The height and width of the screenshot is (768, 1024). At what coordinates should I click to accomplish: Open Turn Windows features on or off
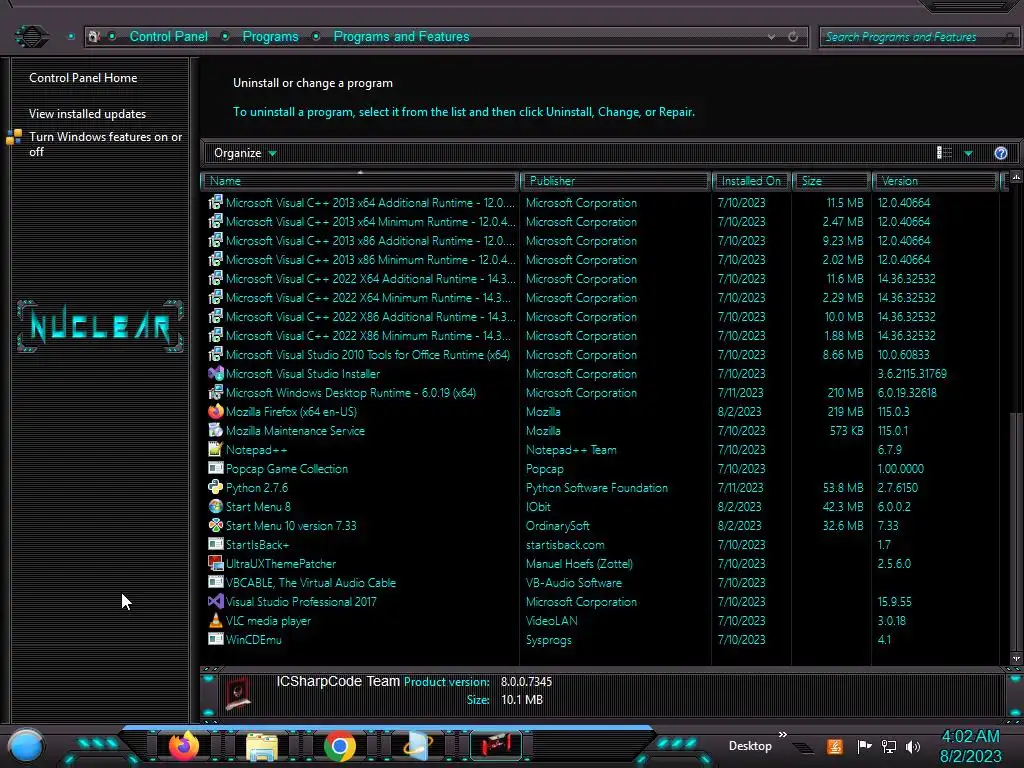pyautogui.click(x=105, y=144)
